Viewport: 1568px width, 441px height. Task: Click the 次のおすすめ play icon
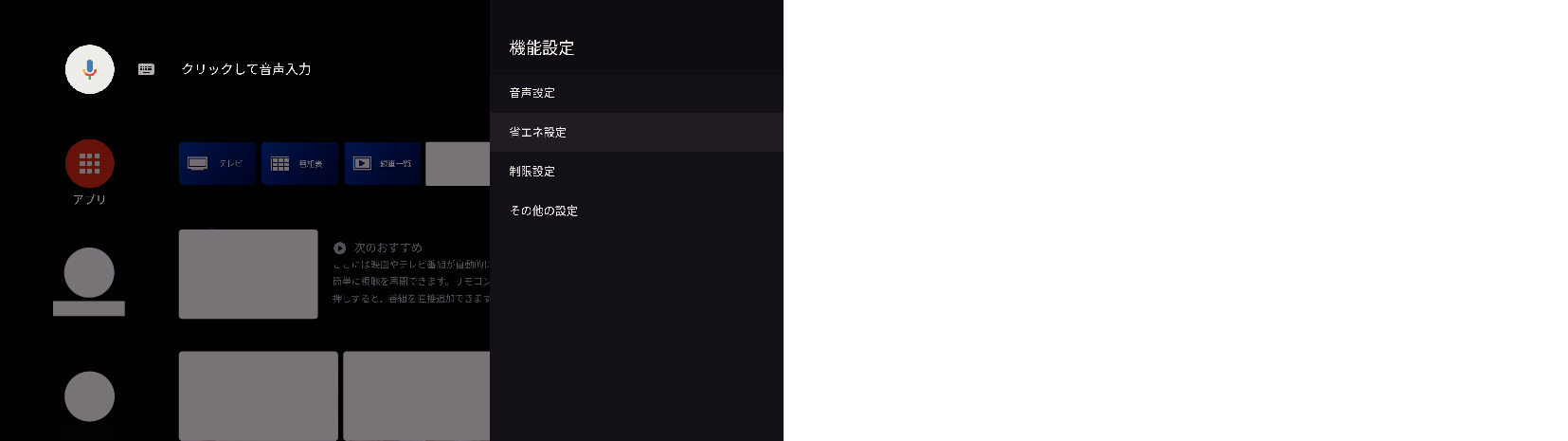click(x=339, y=248)
